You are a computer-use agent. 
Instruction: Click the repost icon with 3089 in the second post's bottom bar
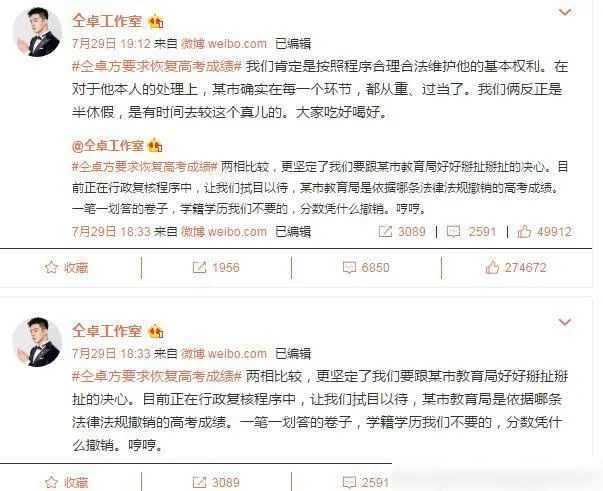pos(199,482)
